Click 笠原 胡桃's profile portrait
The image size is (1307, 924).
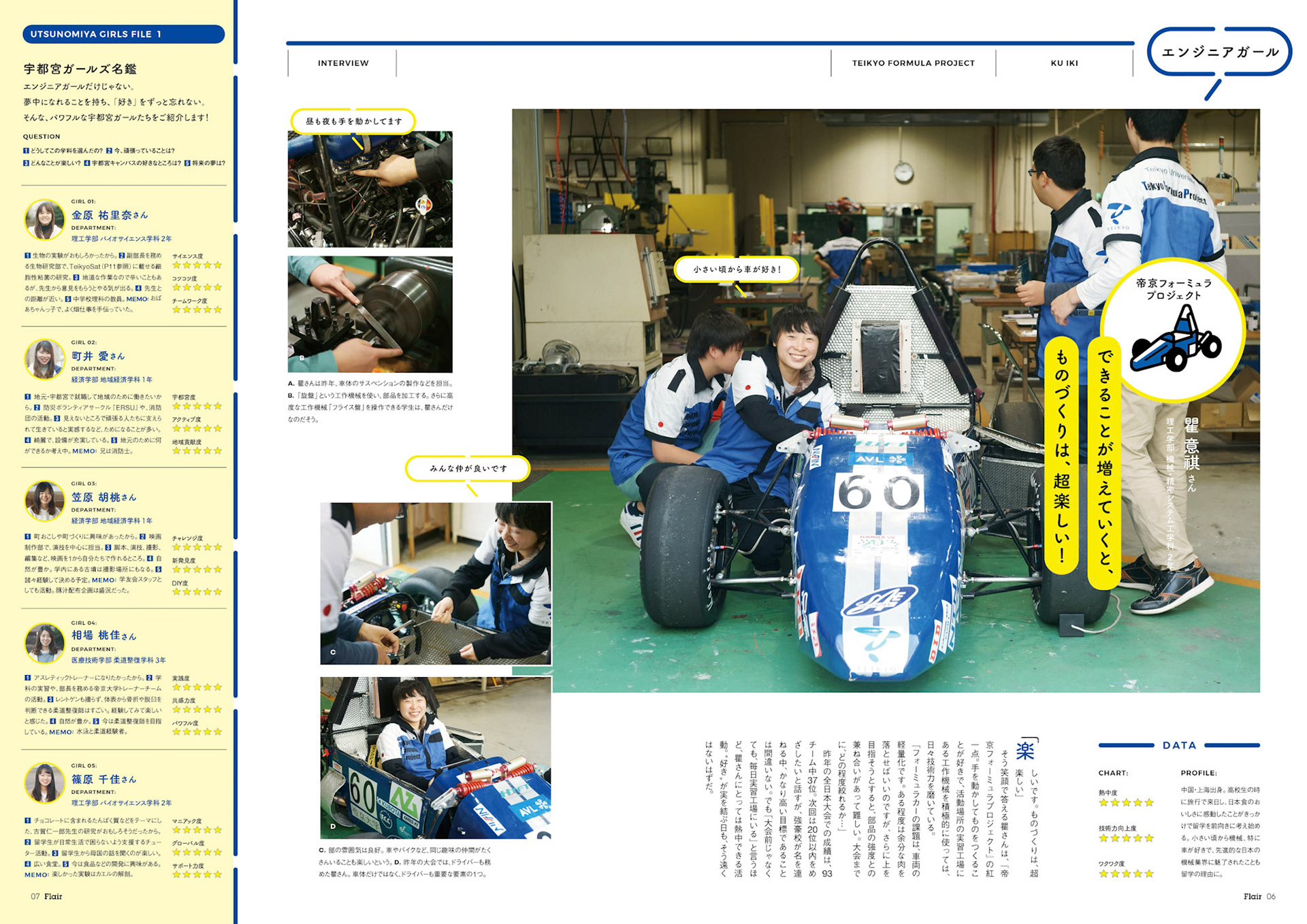(x=44, y=501)
